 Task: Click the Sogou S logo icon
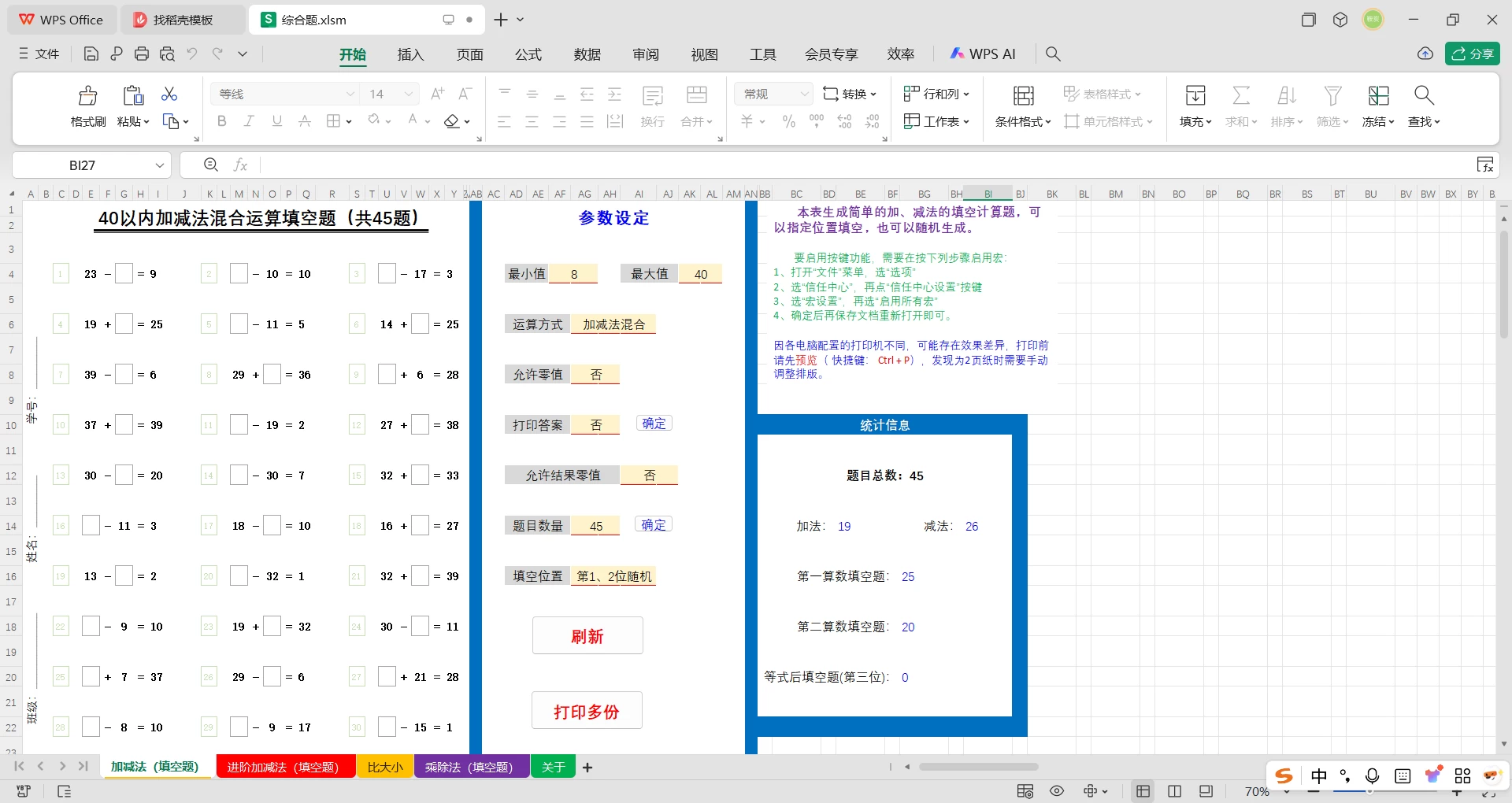pyautogui.click(x=1284, y=776)
